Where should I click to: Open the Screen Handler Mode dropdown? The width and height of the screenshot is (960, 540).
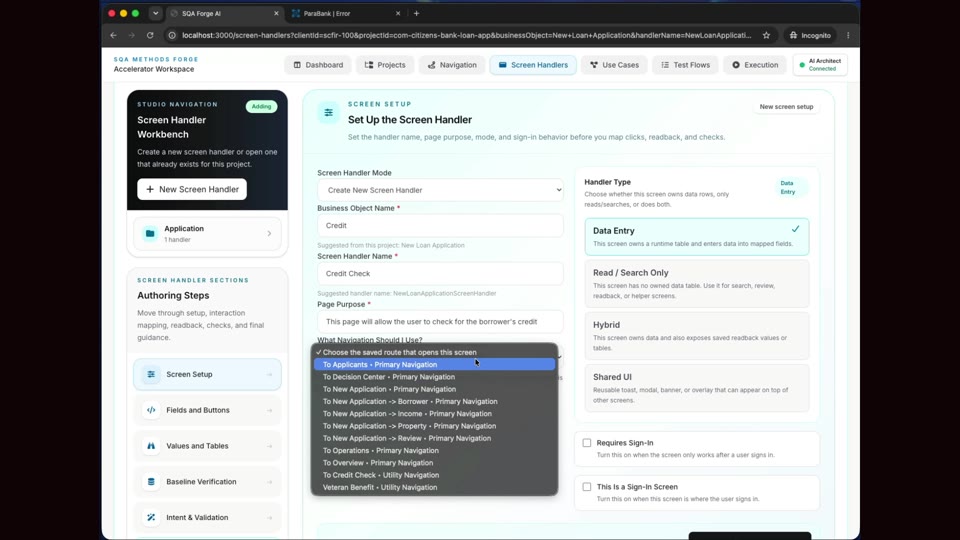coord(440,190)
